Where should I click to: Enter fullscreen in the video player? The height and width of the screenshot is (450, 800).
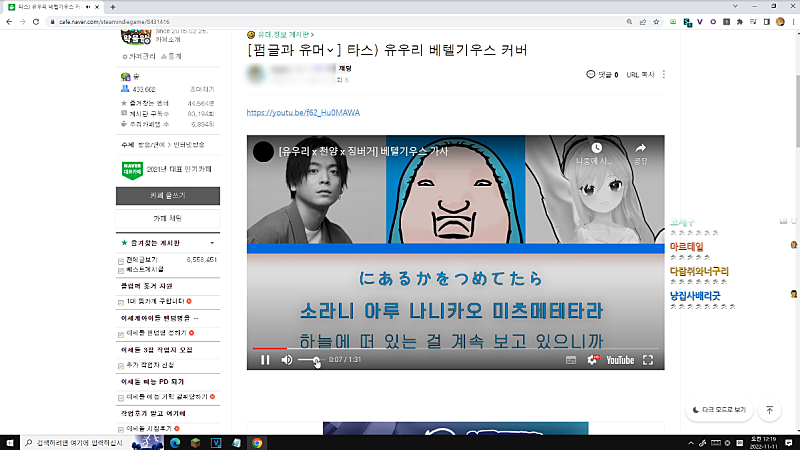pyautogui.click(x=648, y=360)
